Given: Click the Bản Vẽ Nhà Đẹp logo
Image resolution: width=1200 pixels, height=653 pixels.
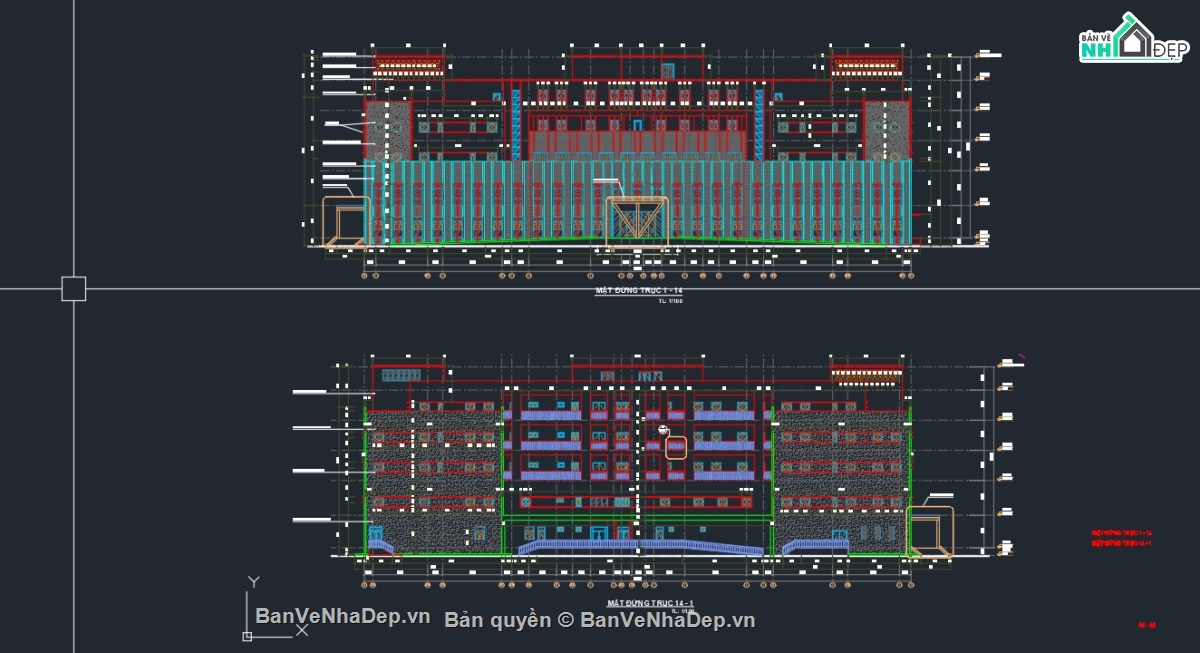Looking at the screenshot, I should [x=1132, y=40].
